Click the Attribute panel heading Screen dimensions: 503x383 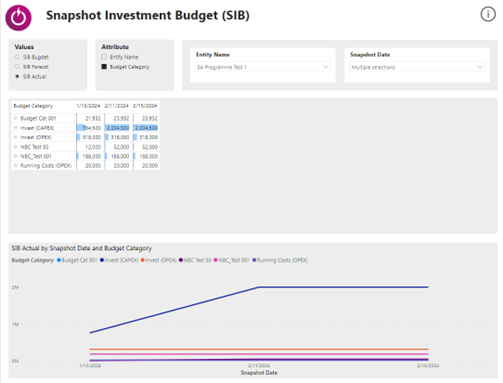pyautogui.click(x=115, y=47)
